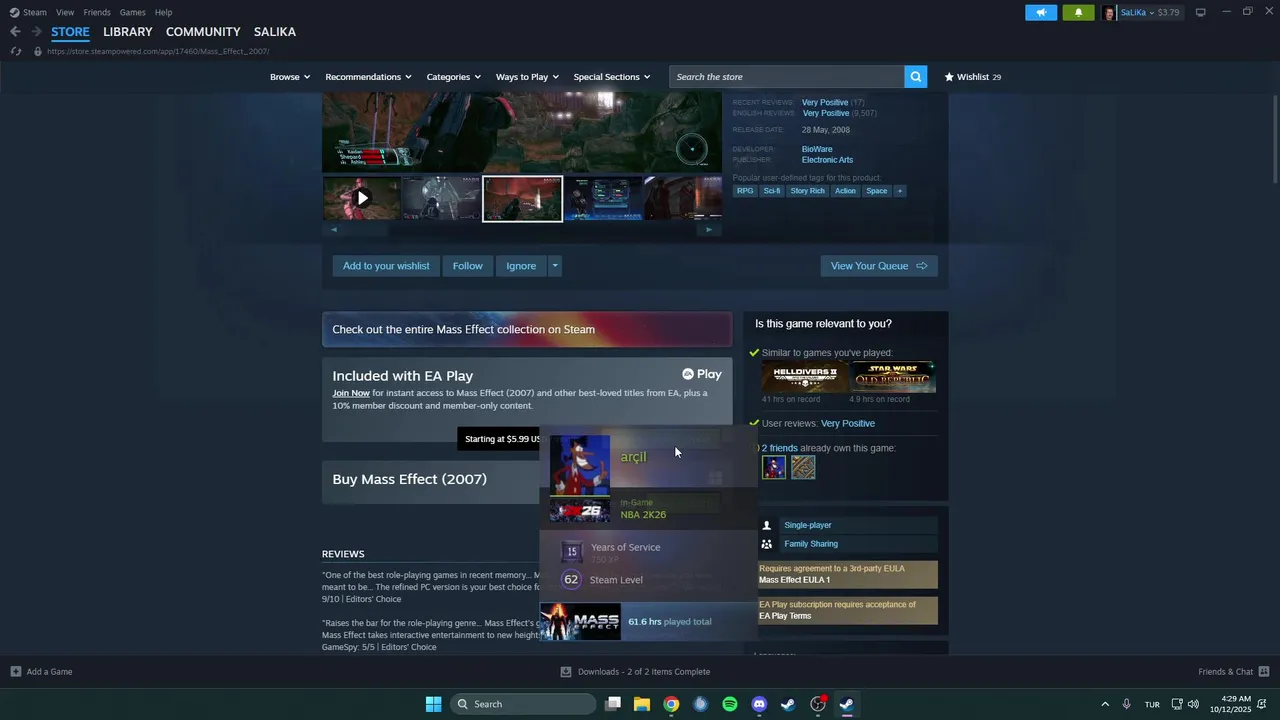Click View Your Queue button
Screen dimensions: 1280x720
click(x=879, y=266)
